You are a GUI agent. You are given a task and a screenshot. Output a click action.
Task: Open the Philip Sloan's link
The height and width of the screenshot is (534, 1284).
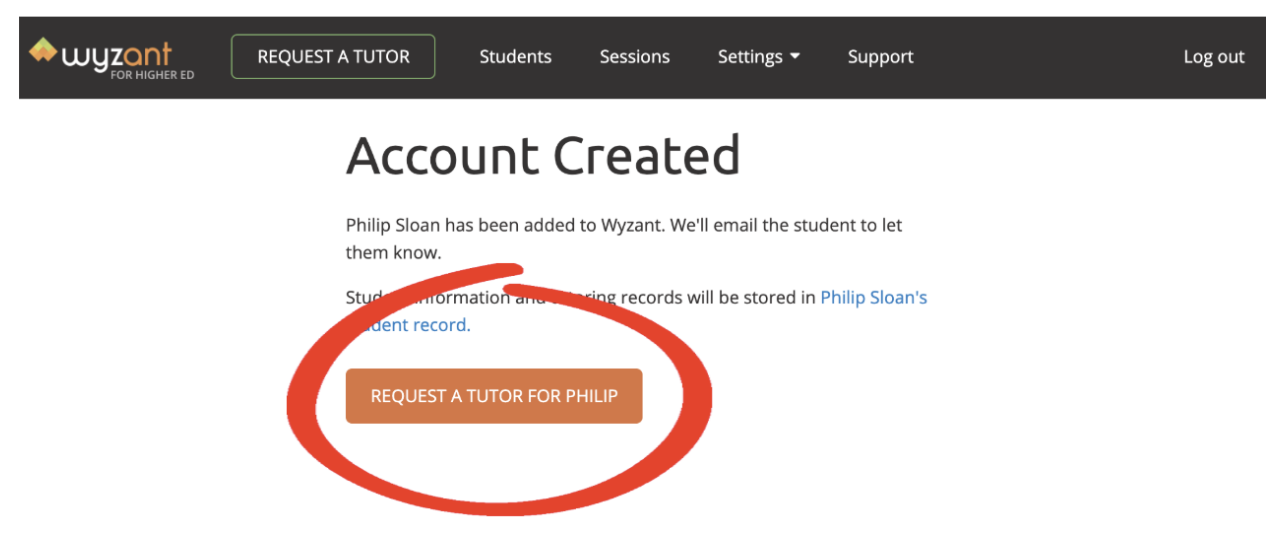pyautogui.click(x=874, y=298)
